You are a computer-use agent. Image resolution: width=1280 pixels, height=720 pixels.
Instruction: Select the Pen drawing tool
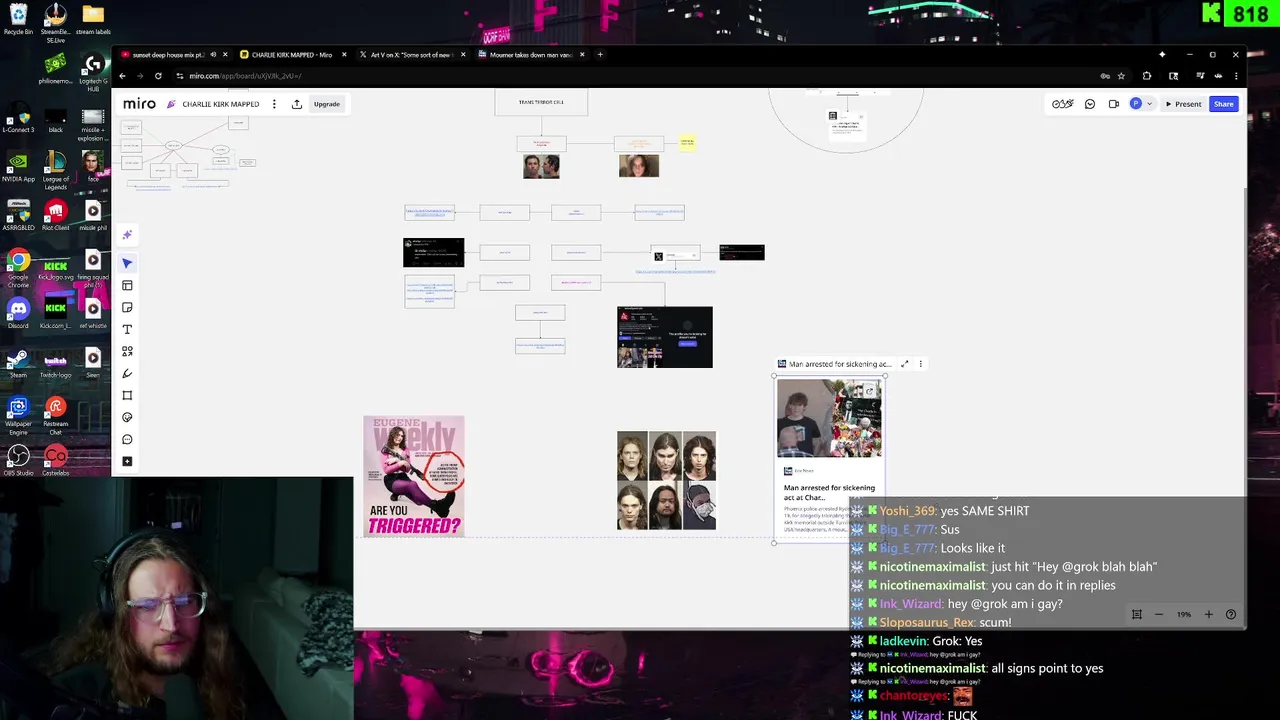127,374
